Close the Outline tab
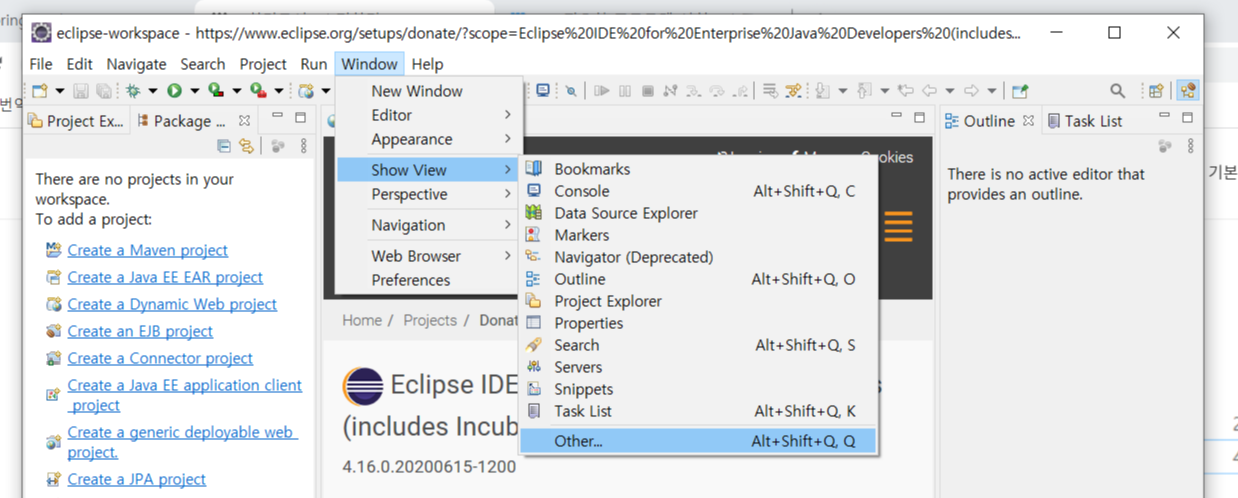The width and height of the screenshot is (1238, 498). [x=1028, y=120]
